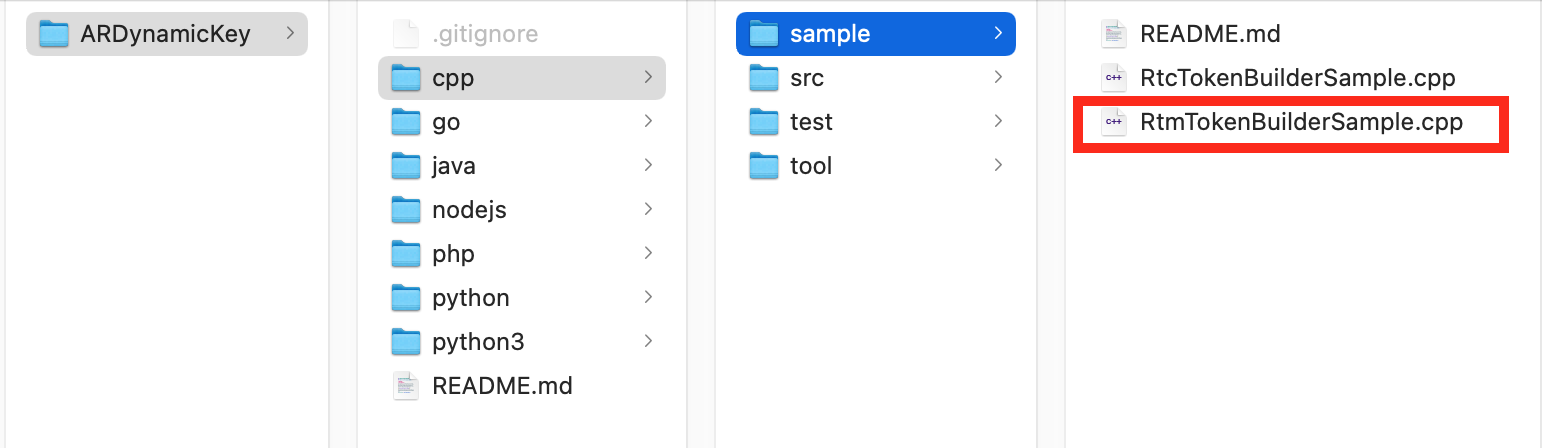
Task: Expand the python folder chevron
Action: (649, 297)
